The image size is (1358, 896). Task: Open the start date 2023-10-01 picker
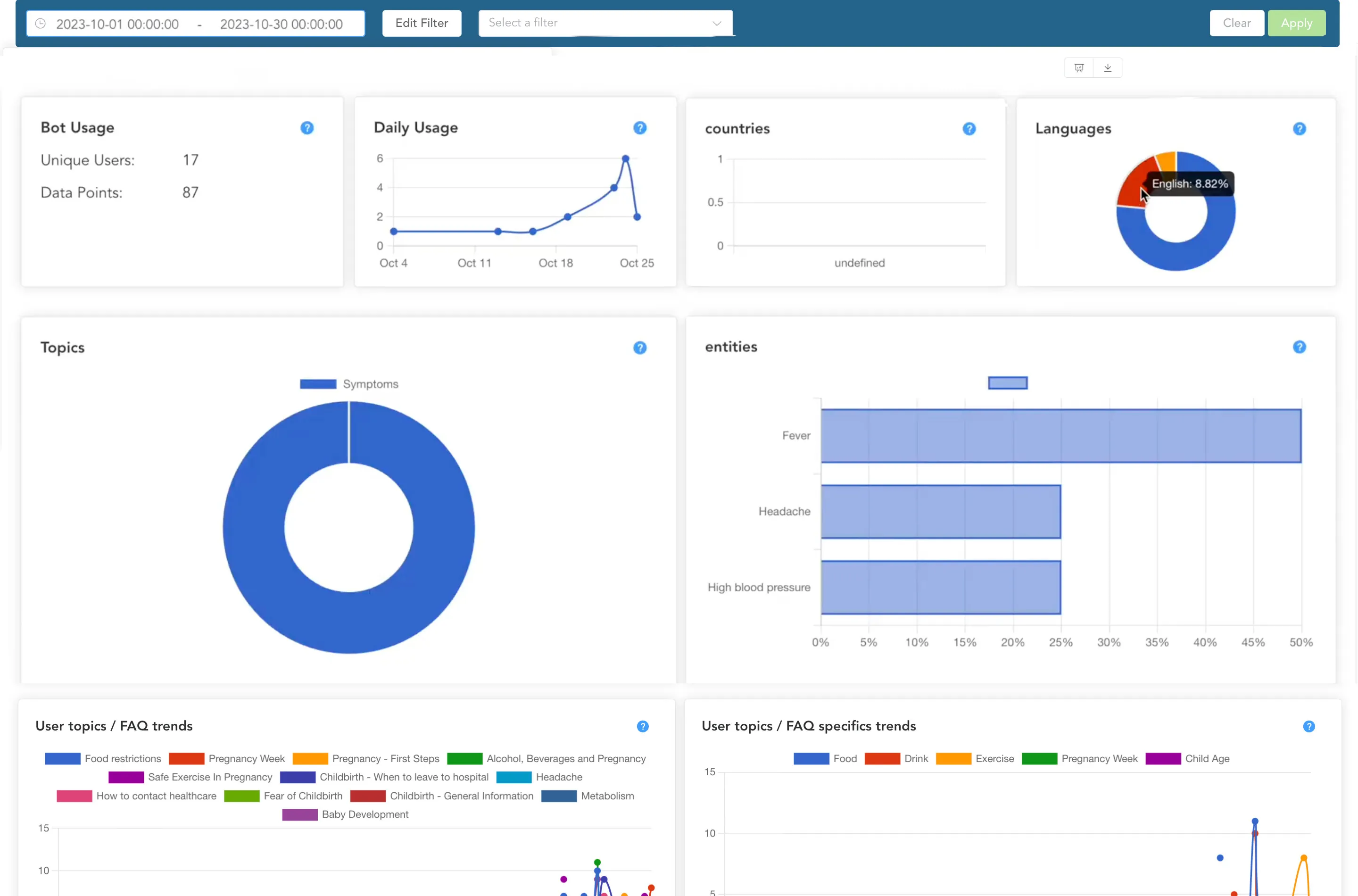117,24
